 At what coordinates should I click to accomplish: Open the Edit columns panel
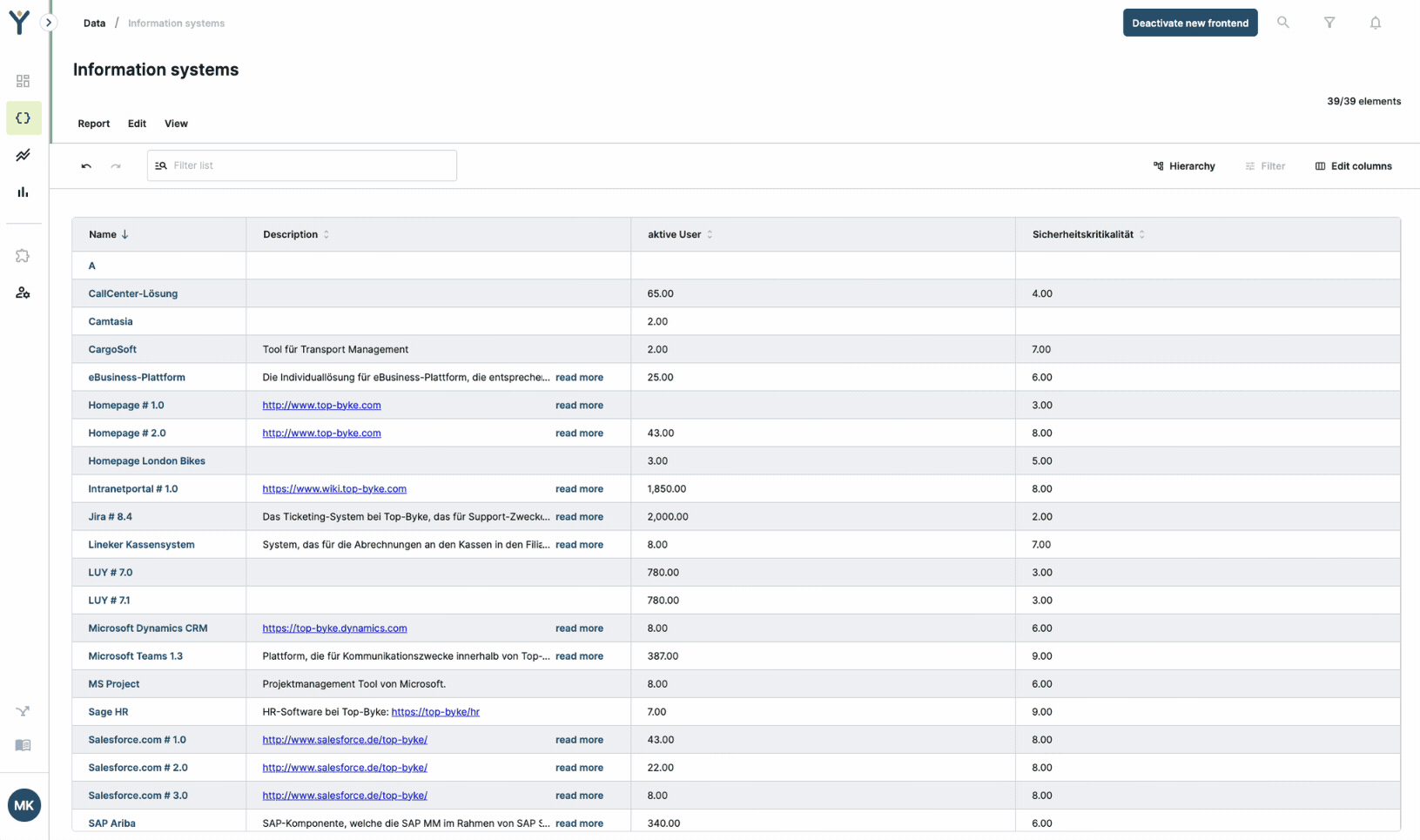1353,166
